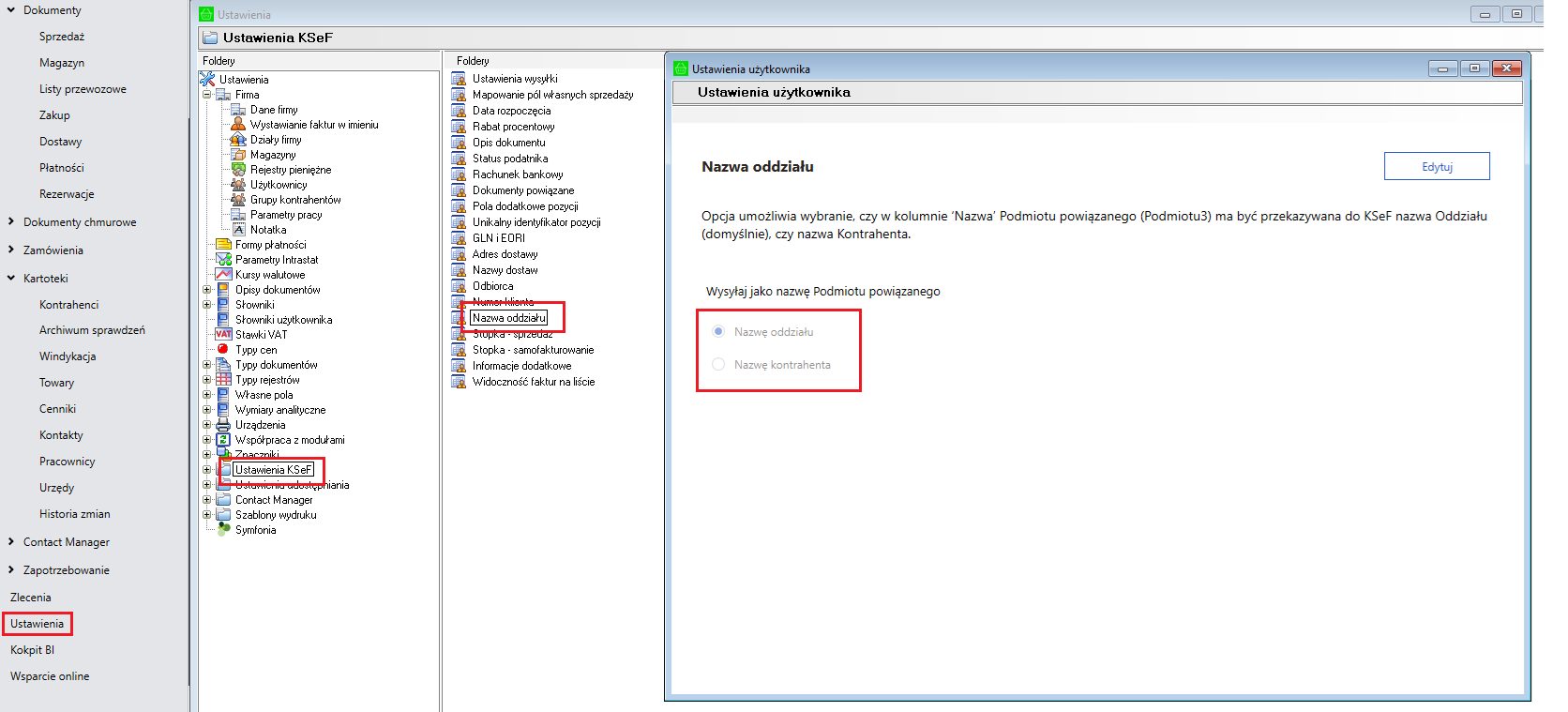Select the 'Nazwę oddziału' radio option

(718, 332)
